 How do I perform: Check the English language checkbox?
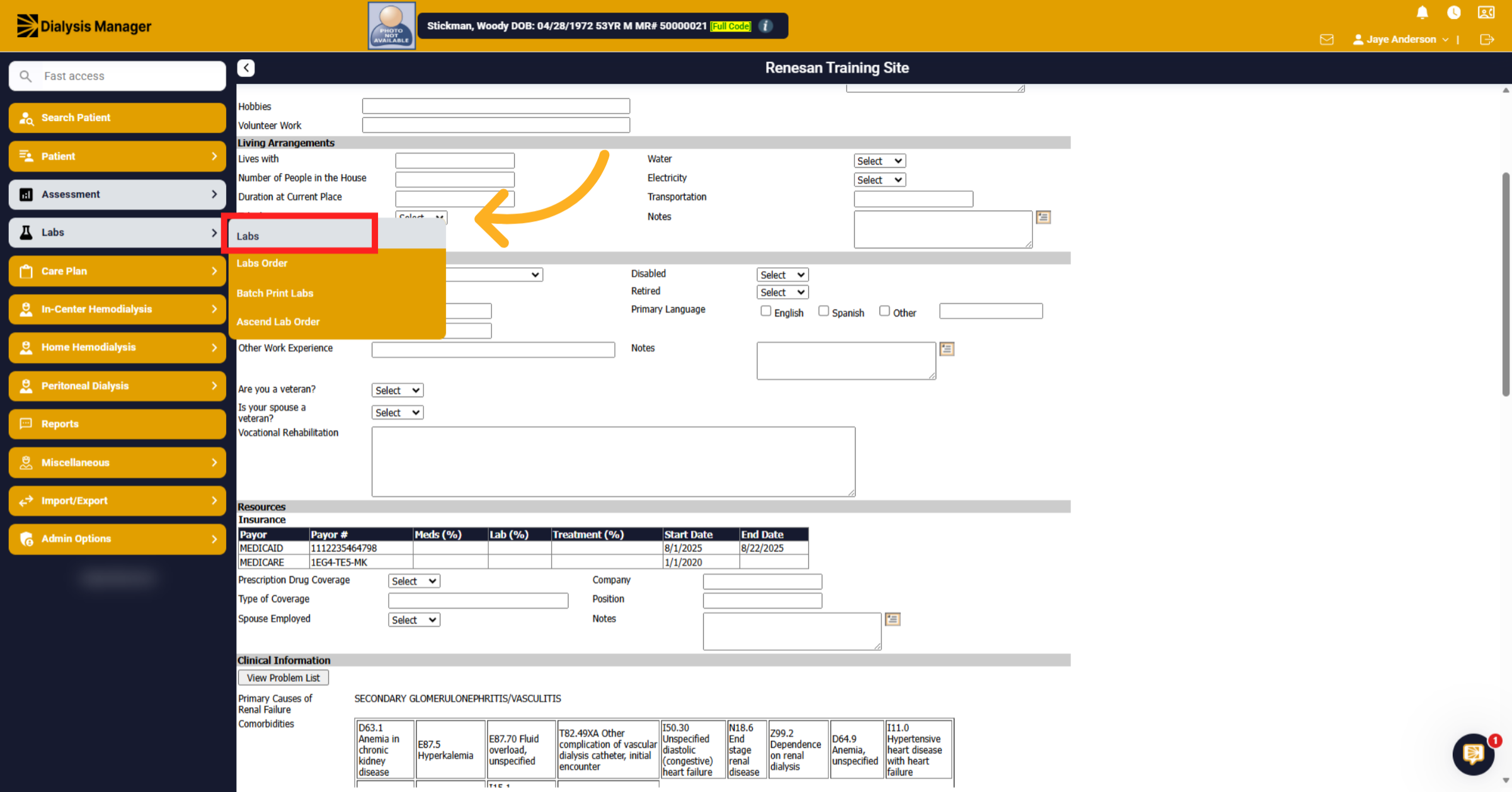click(765, 311)
